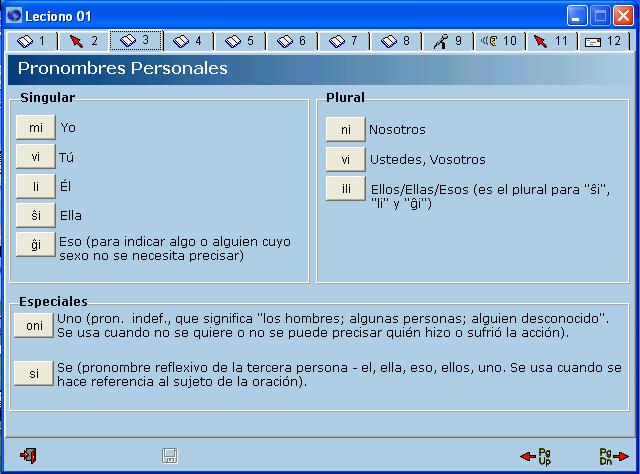640x474 pixels.
Task: Click the 'Plural' group label
Action: tap(345, 98)
